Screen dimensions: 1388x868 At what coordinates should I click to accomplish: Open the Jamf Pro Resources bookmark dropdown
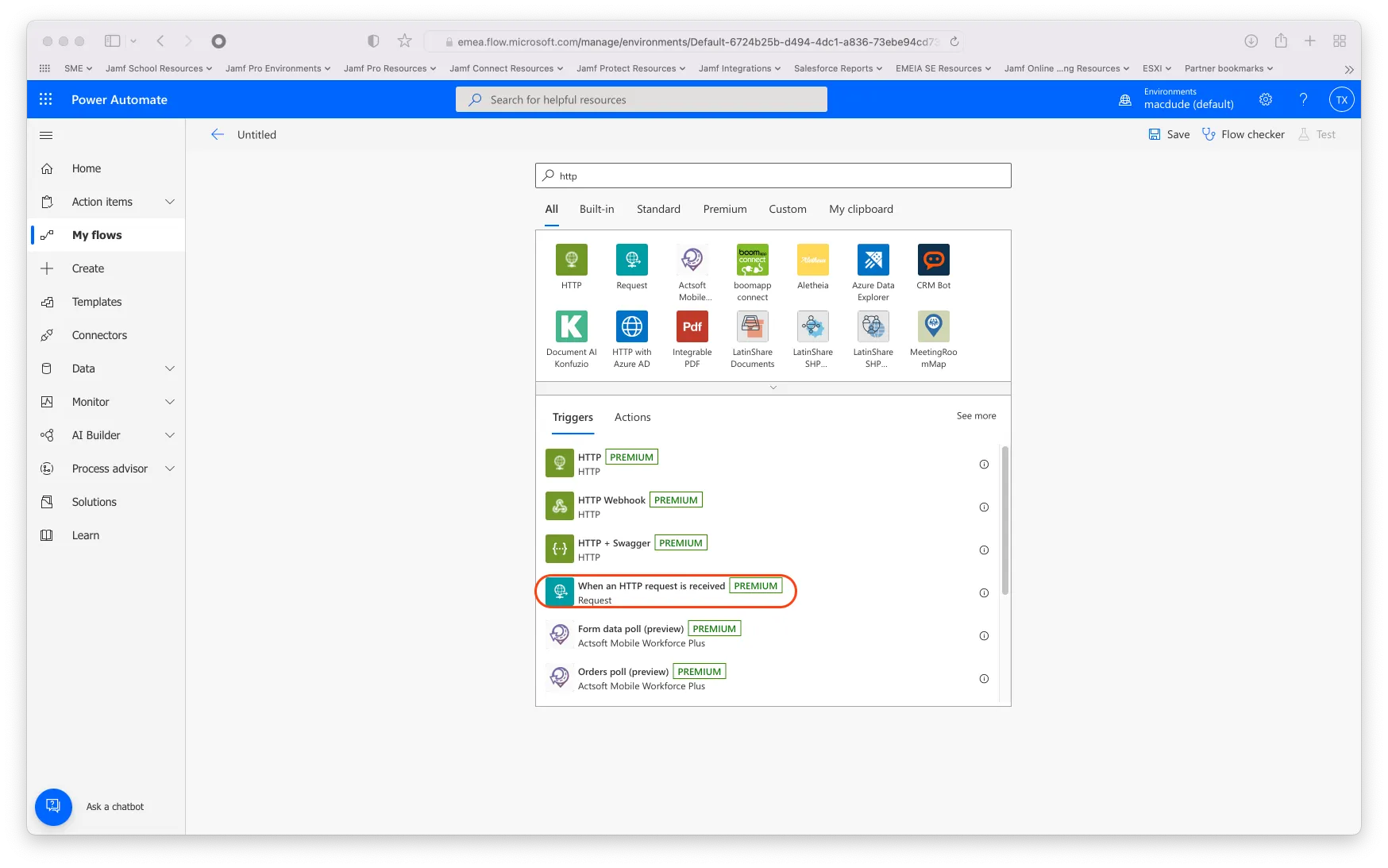pyautogui.click(x=390, y=68)
